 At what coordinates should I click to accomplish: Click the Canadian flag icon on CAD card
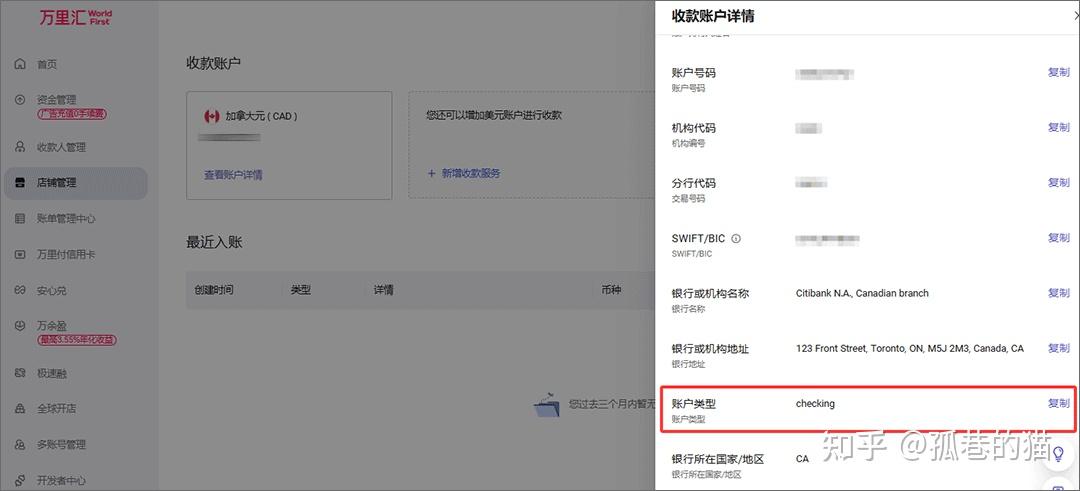[x=211, y=116]
